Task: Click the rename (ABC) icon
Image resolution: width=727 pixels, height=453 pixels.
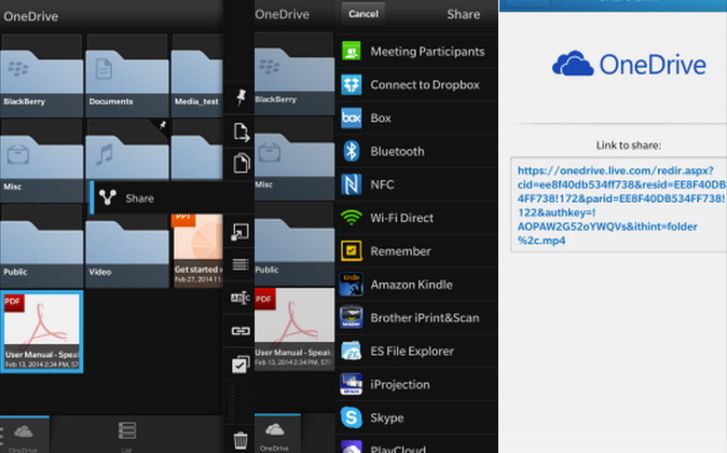Action: pyautogui.click(x=240, y=297)
